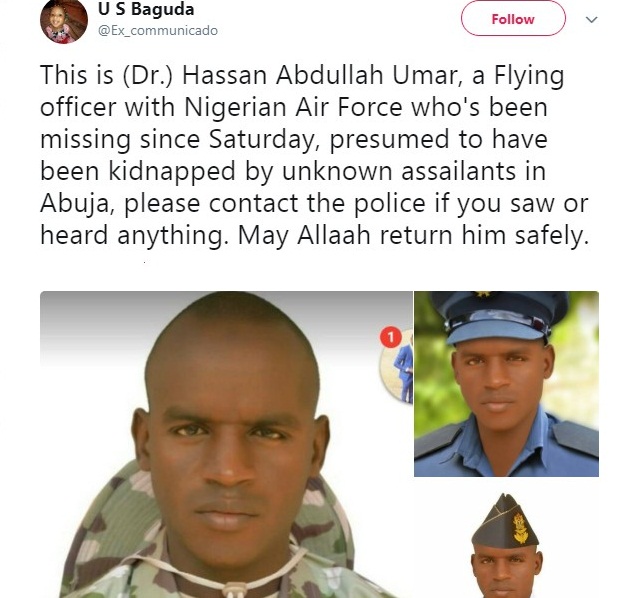Viewport: 635px width, 598px height.
Task: Click the dark shoulder epaulette on blue uniform
Action: click(577, 437)
